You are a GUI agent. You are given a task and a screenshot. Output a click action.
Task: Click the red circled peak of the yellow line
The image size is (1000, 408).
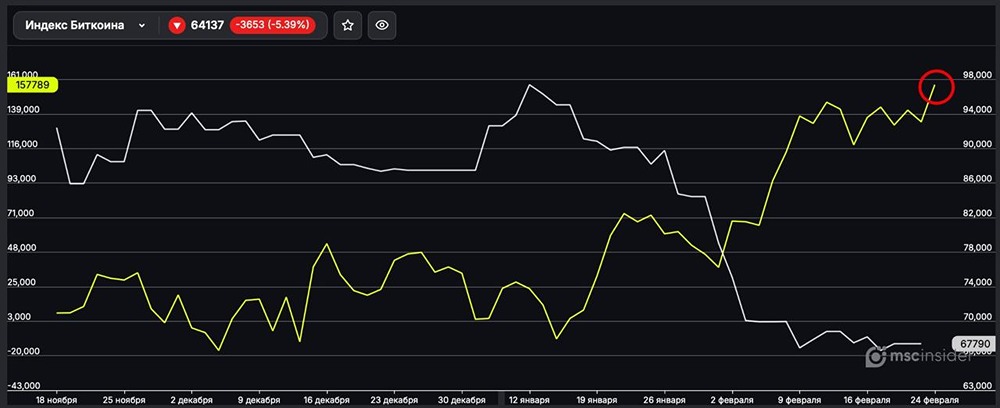tap(936, 87)
